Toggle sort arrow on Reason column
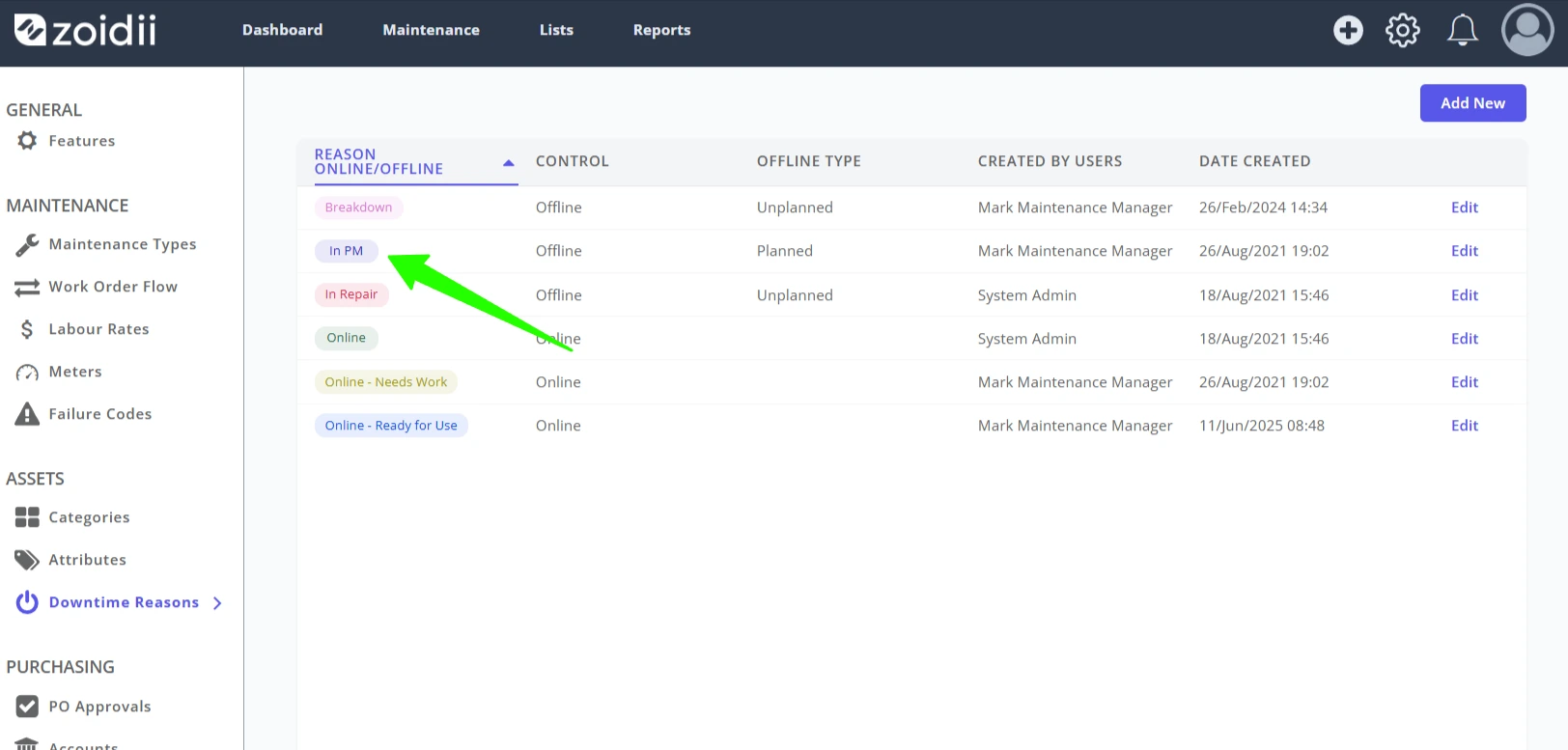 click(509, 163)
